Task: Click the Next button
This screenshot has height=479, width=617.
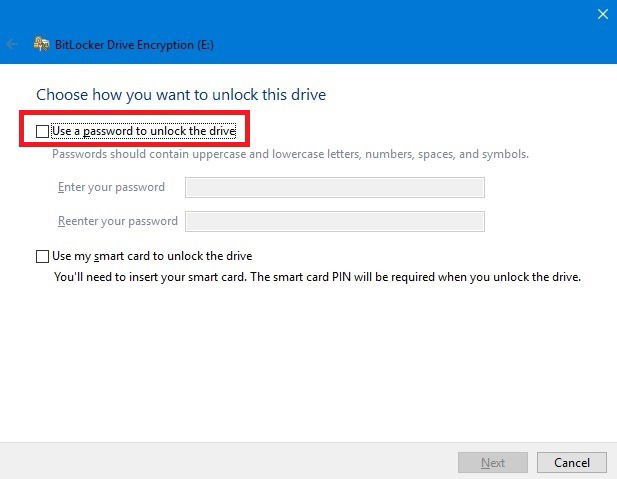Action: click(x=493, y=462)
